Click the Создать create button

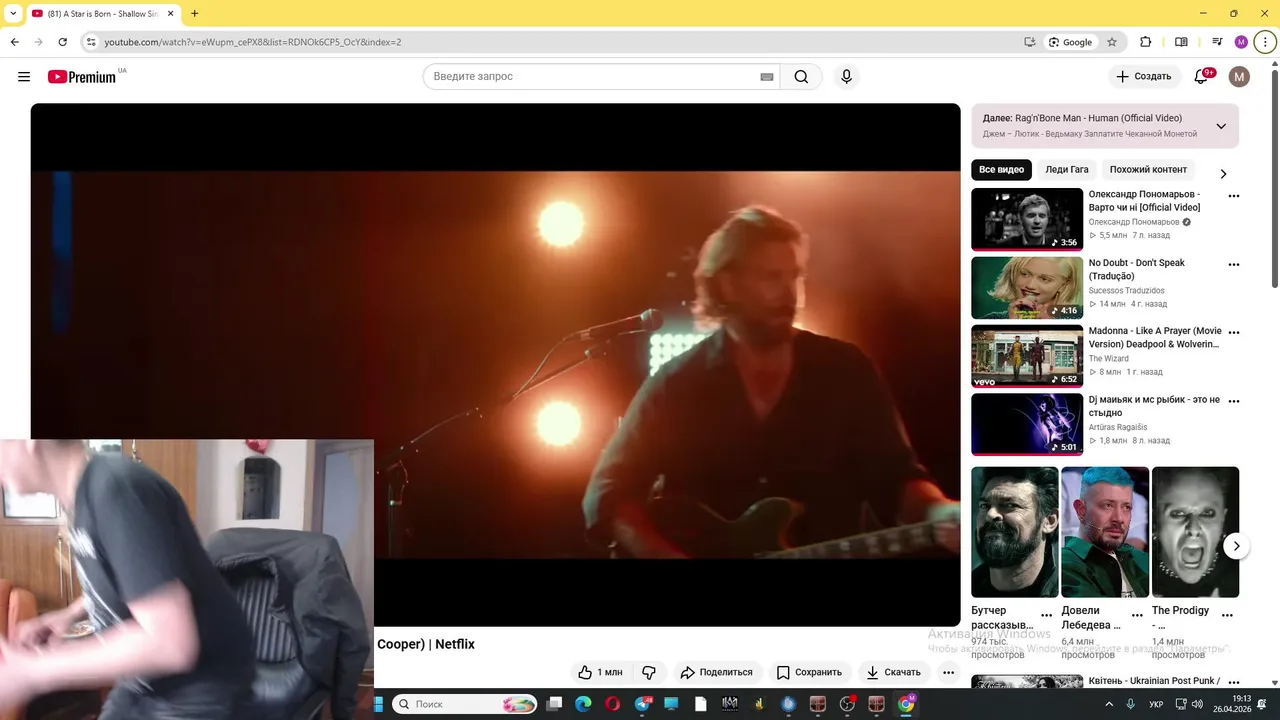pos(1143,77)
